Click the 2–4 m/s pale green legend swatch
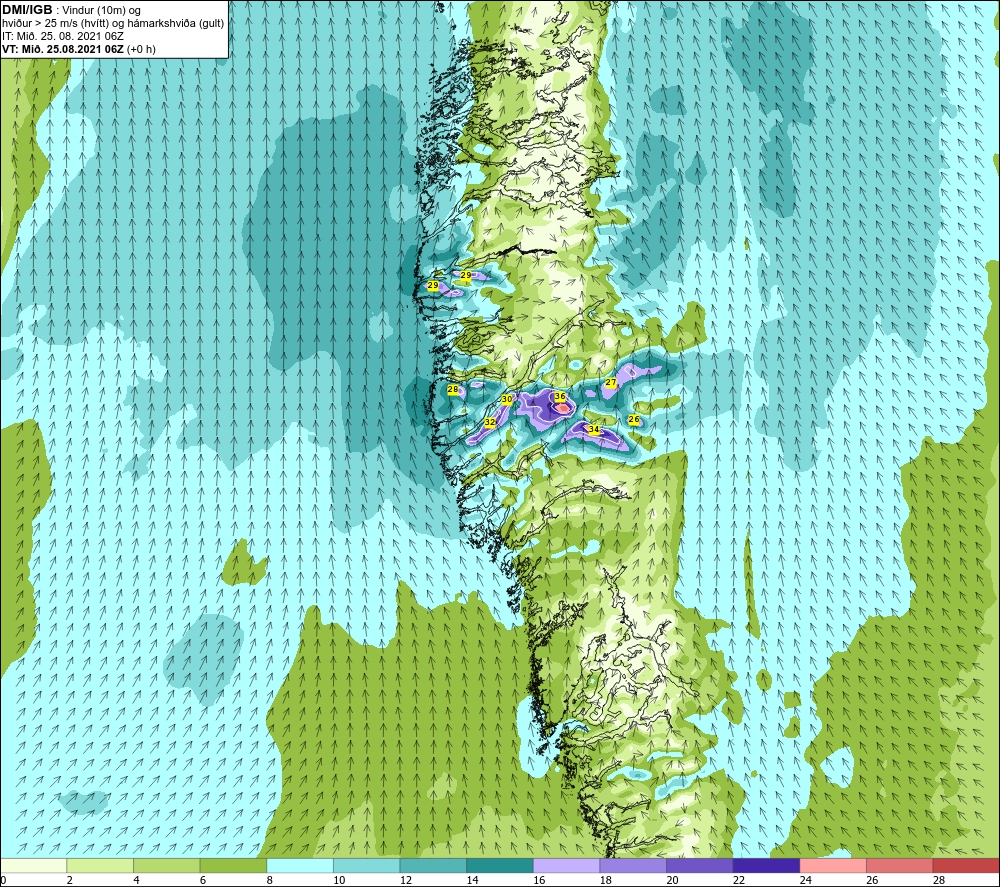Viewport: 1000px width, 887px height. pyautogui.click(x=100, y=866)
